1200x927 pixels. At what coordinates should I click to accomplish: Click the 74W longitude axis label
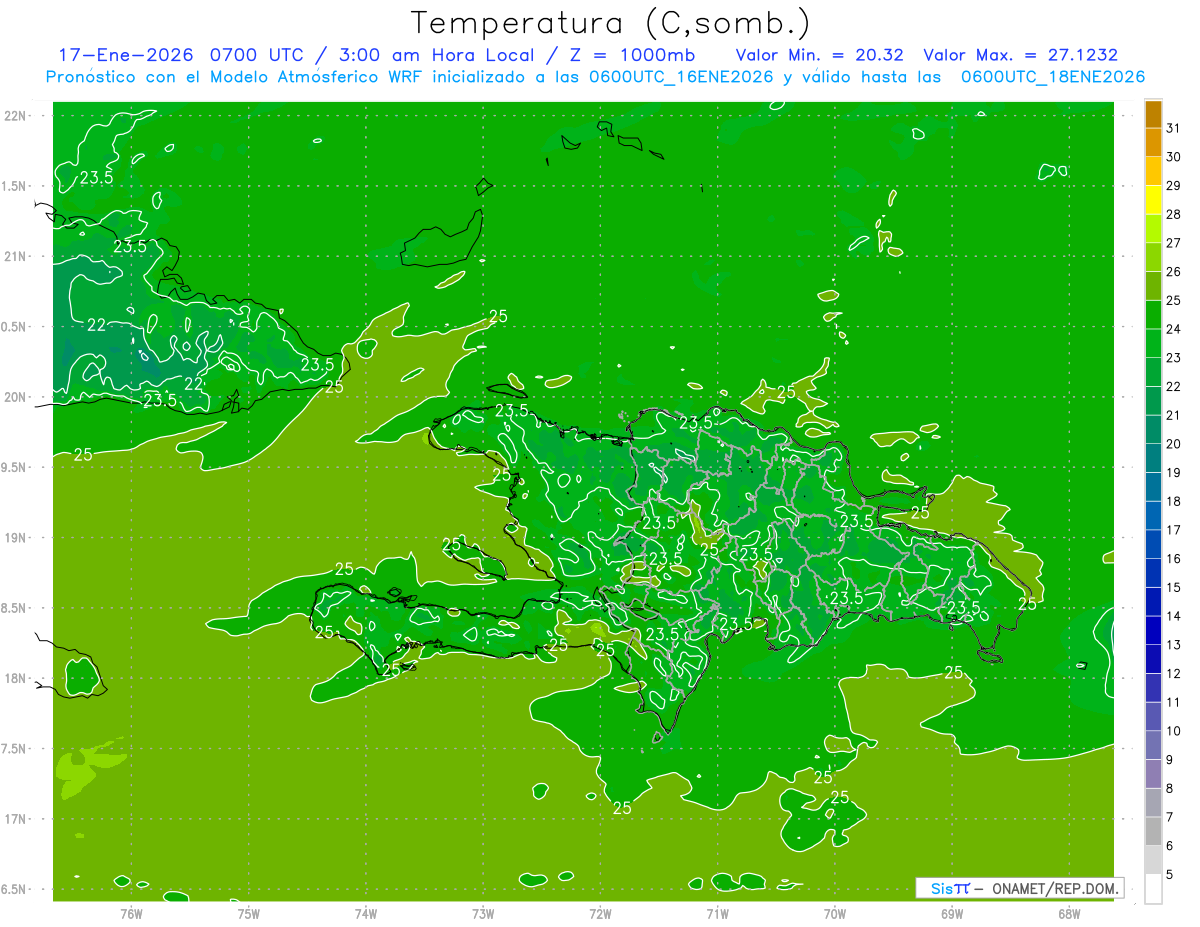tap(365, 913)
